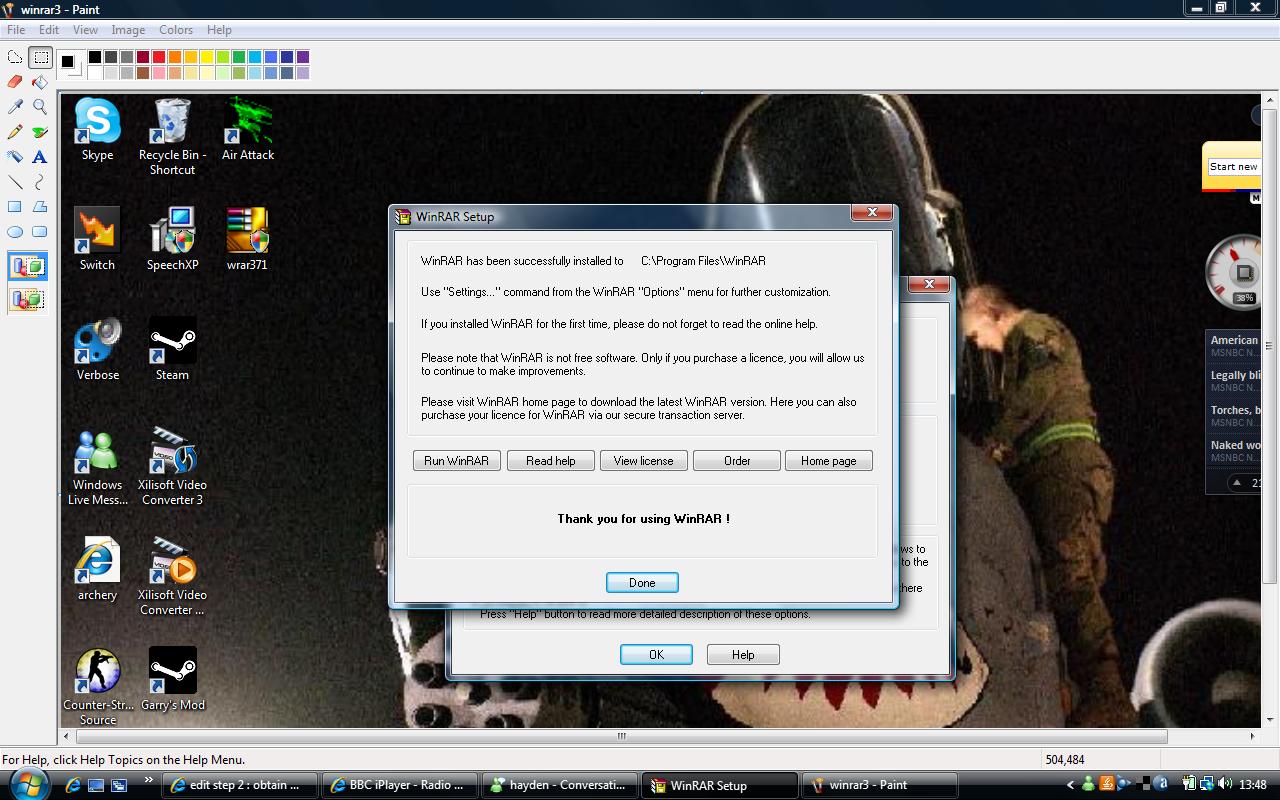The width and height of the screenshot is (1280, 800).
Task: Open the View menu
Action: coord(85,30)
